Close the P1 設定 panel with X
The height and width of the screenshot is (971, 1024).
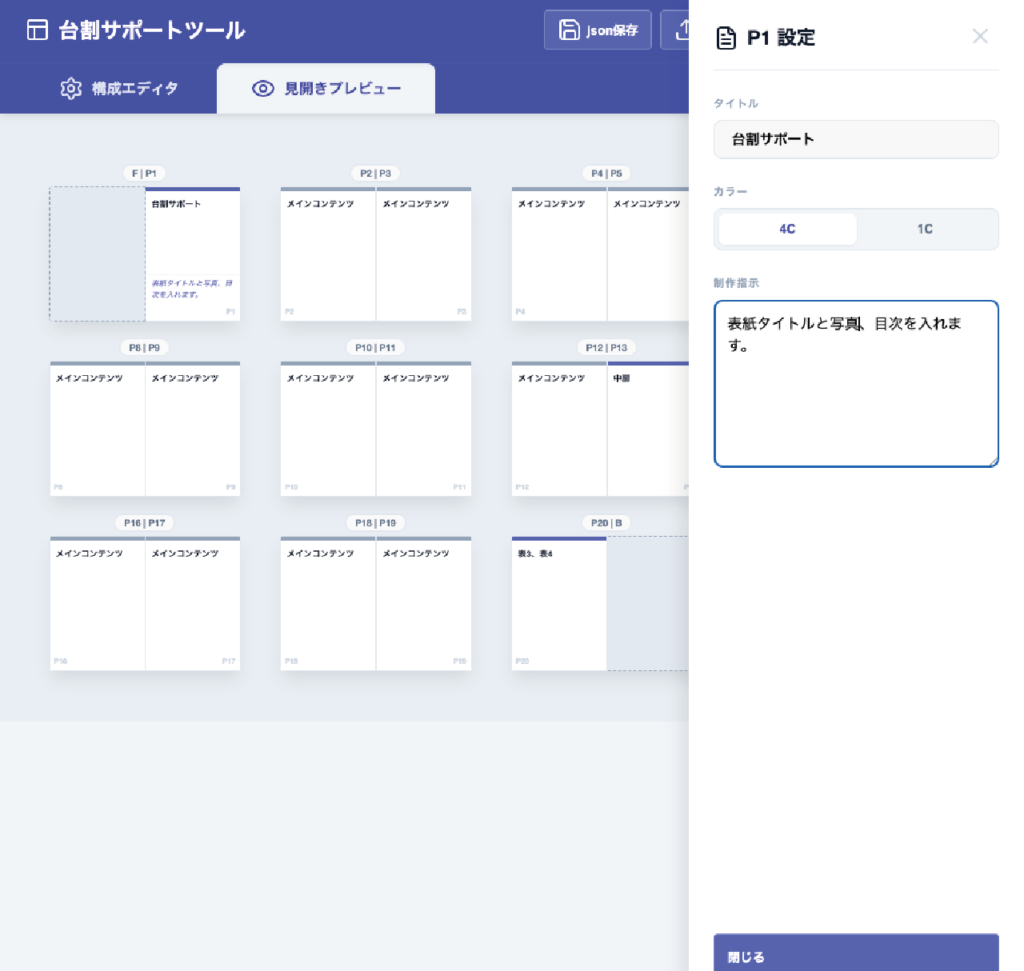tap(980, 37)
